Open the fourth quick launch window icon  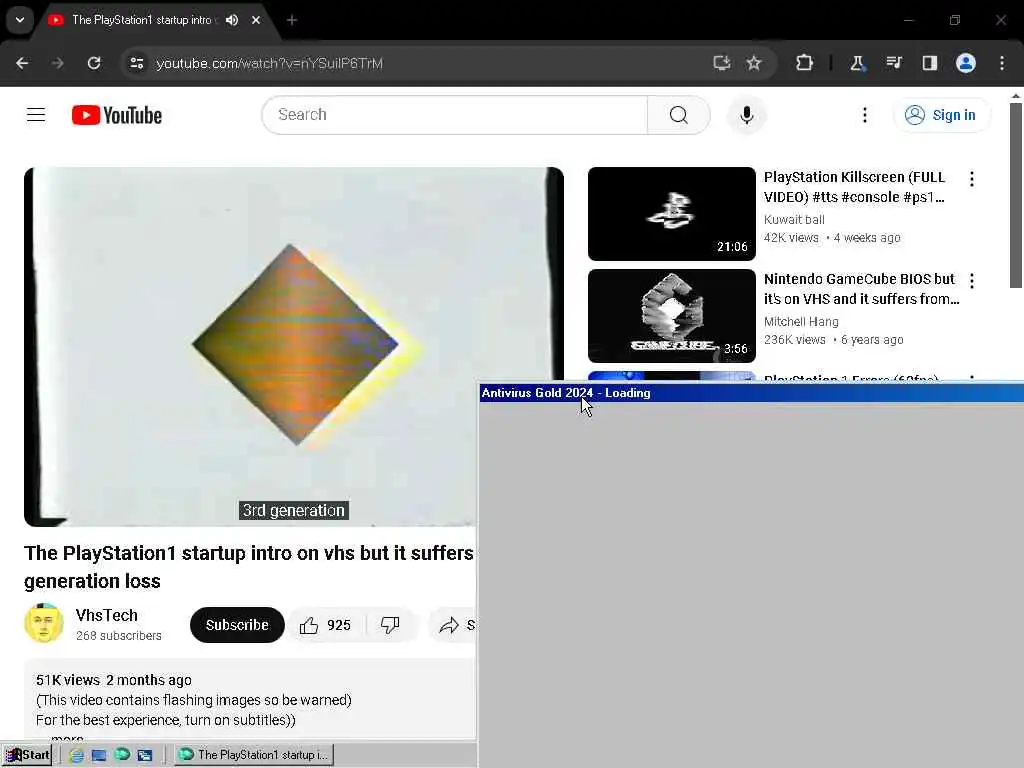pos(145,755)
